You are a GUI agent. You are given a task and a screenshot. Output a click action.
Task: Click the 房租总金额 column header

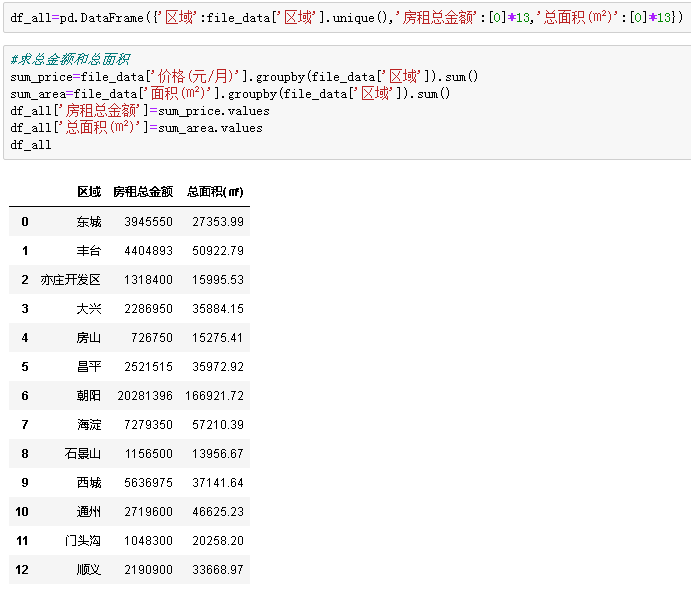pos(143,192)
